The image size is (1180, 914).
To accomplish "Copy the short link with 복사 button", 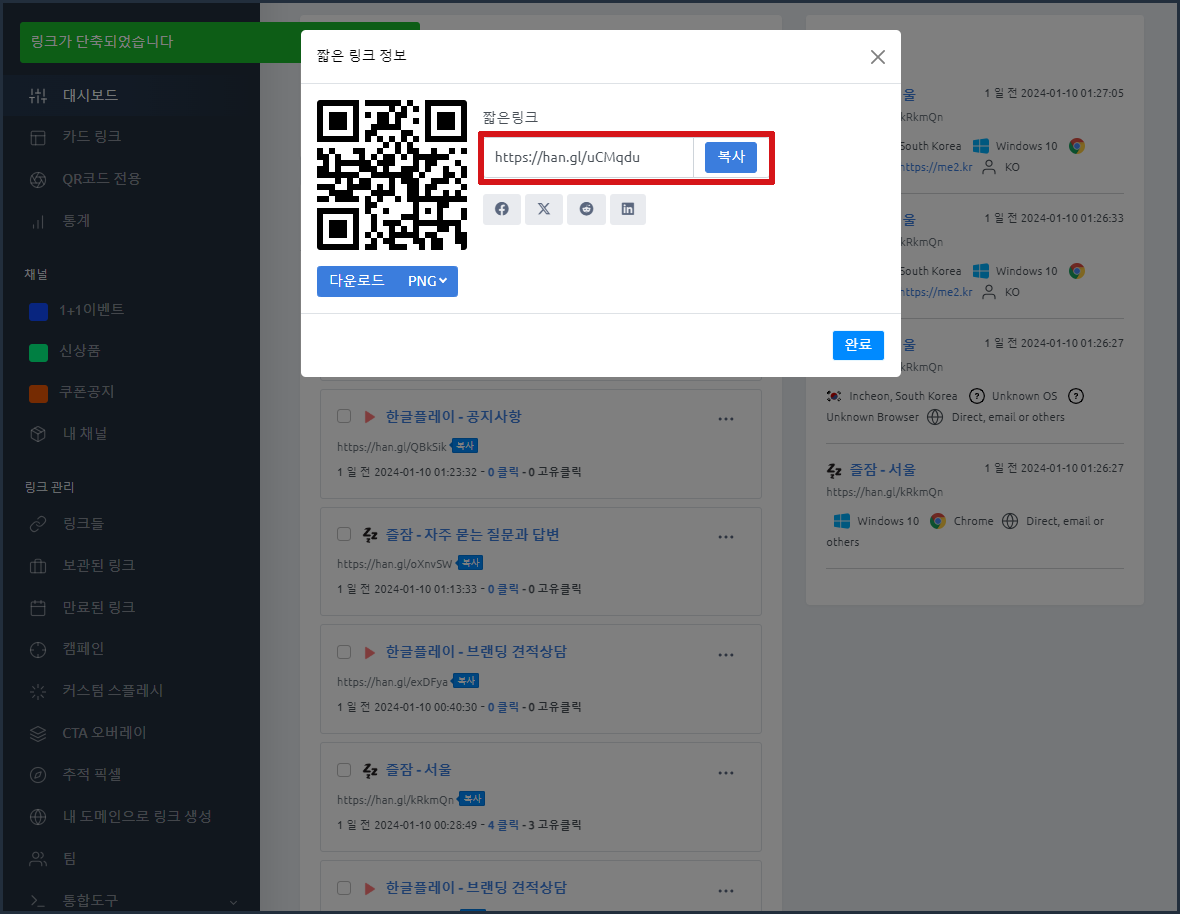I will point(731,157).
